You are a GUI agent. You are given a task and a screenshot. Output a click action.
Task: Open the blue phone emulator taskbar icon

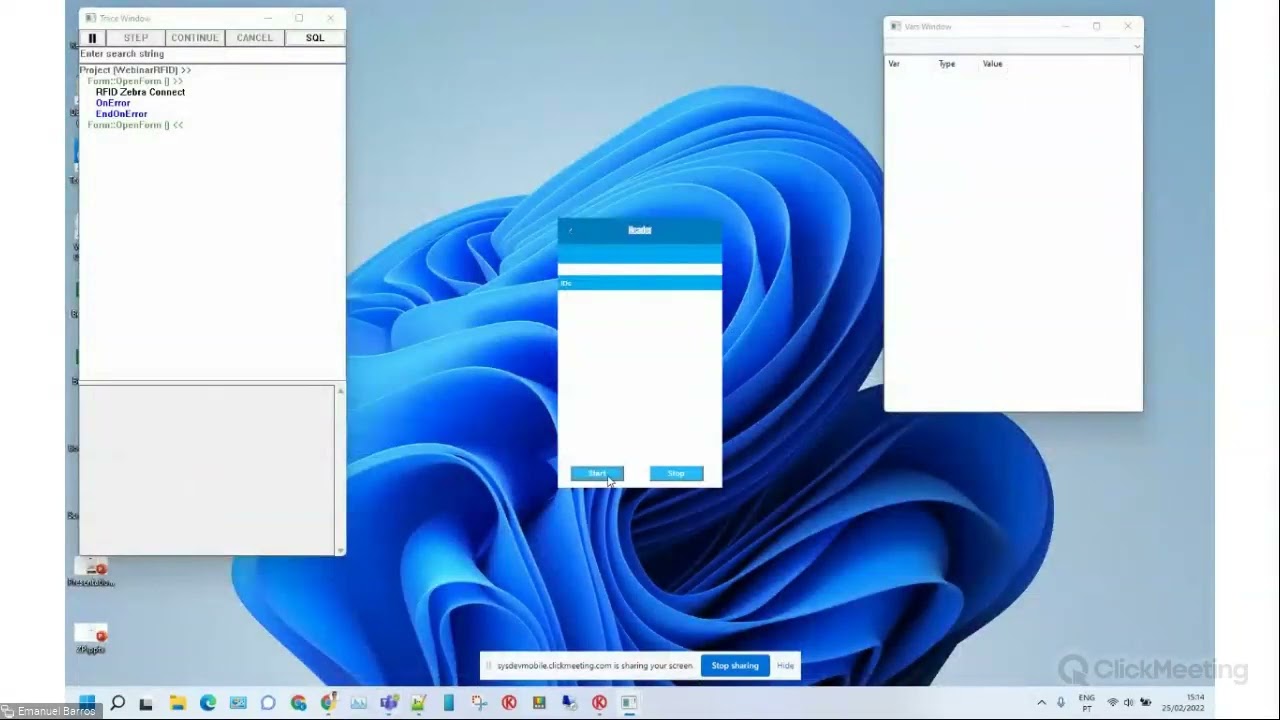coord(449,702)
